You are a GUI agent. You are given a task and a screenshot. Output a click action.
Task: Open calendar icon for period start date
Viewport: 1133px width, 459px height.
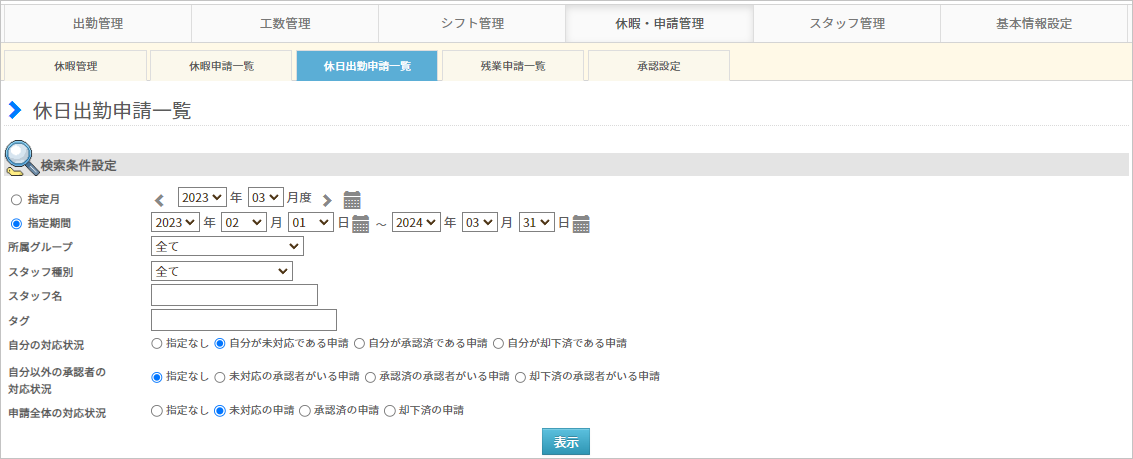click(x=361, y=223)
